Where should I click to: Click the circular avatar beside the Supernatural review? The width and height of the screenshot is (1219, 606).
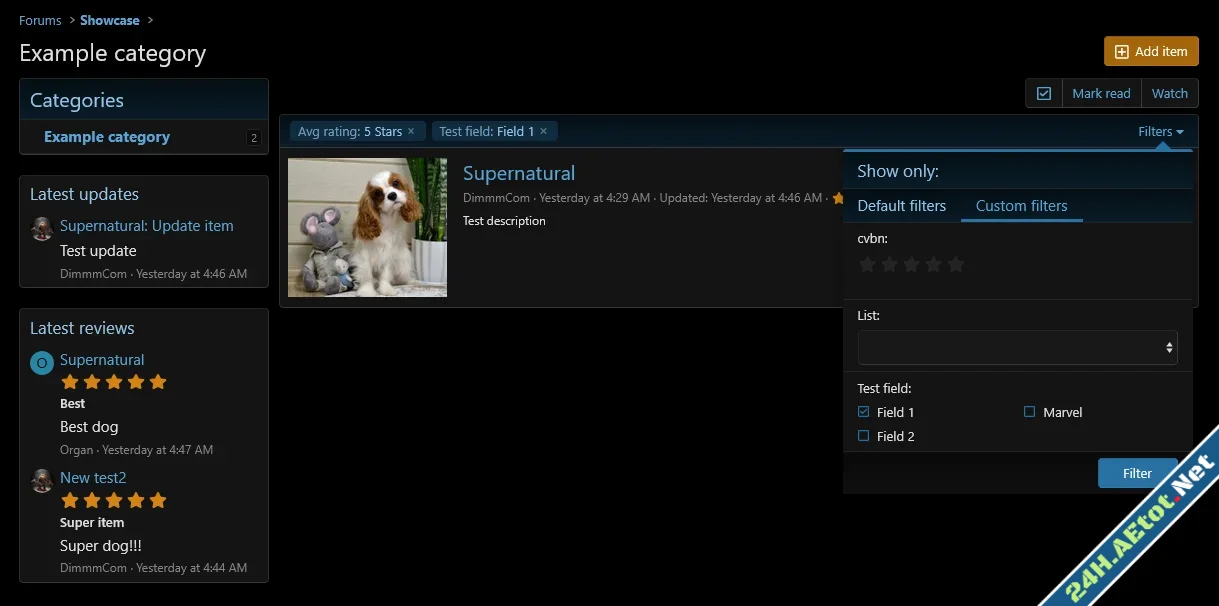[x=41, y=362]
